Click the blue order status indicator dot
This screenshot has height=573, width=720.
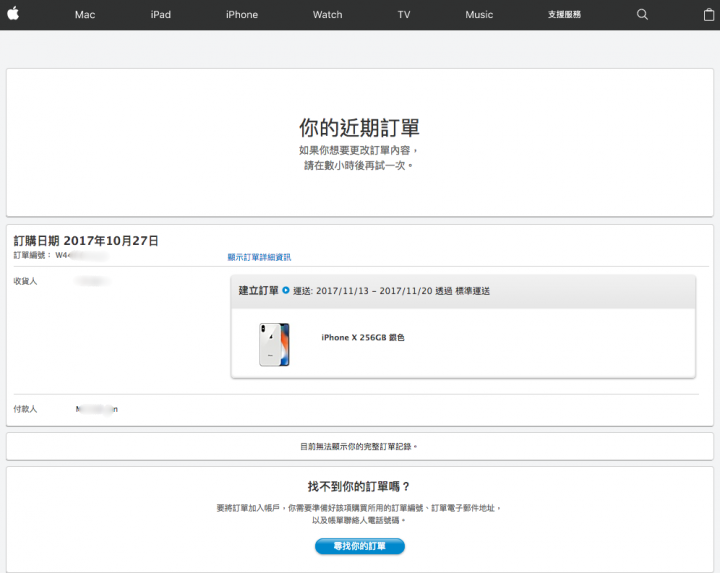click(x=286, y=290)
